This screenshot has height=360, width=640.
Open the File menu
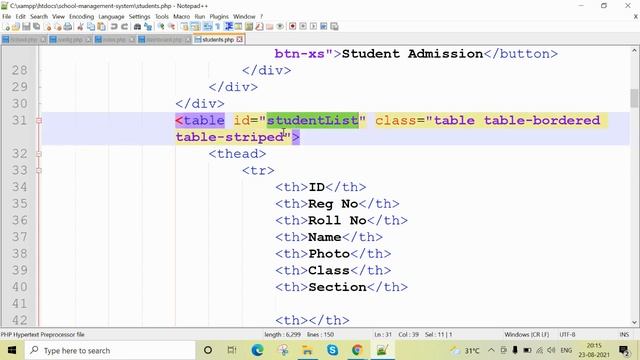[x=7, y=16]
